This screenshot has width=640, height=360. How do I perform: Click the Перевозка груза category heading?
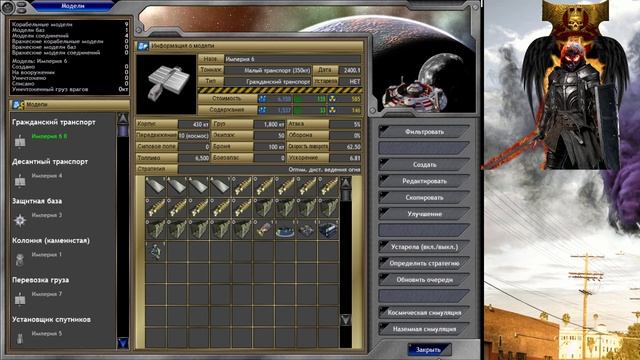point(40,280)
